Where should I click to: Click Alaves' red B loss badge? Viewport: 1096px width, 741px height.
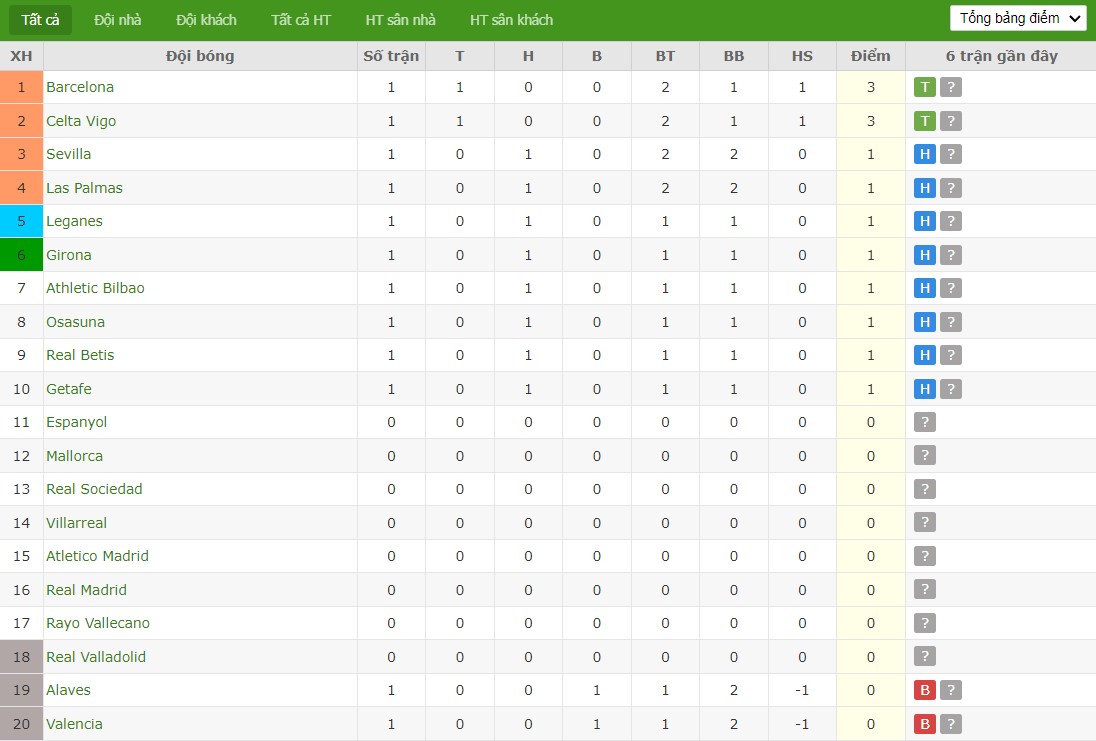(x=925, y=690)
